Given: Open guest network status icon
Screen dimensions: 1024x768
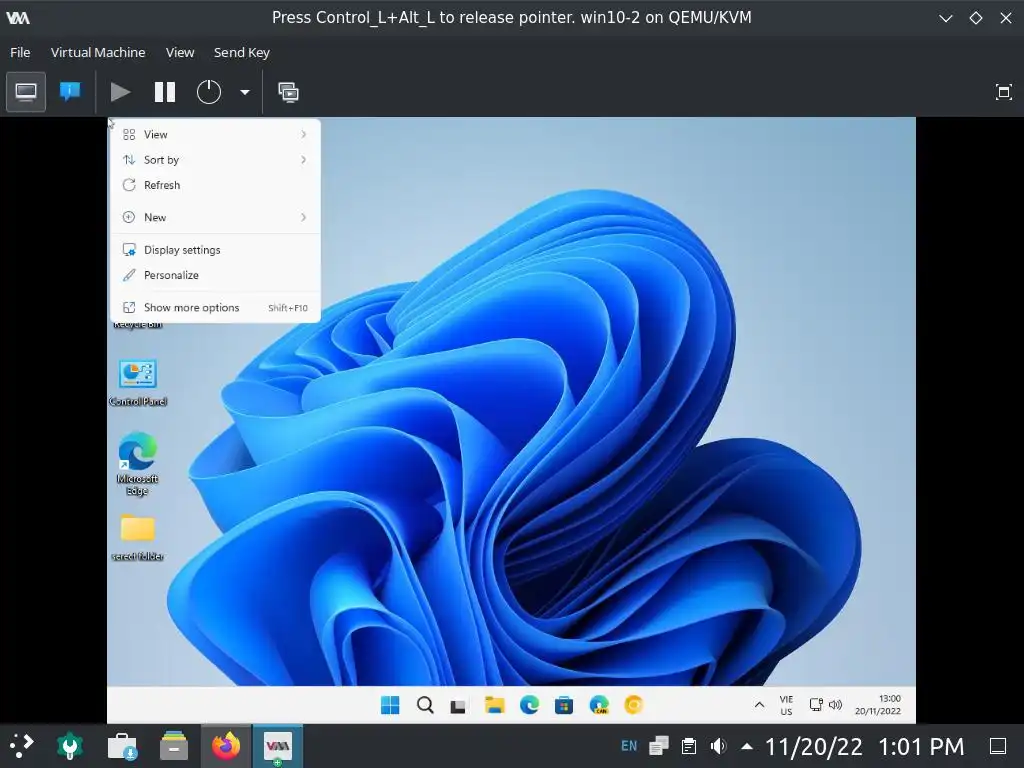Looking at the screenshot, I should pos(816,705).
